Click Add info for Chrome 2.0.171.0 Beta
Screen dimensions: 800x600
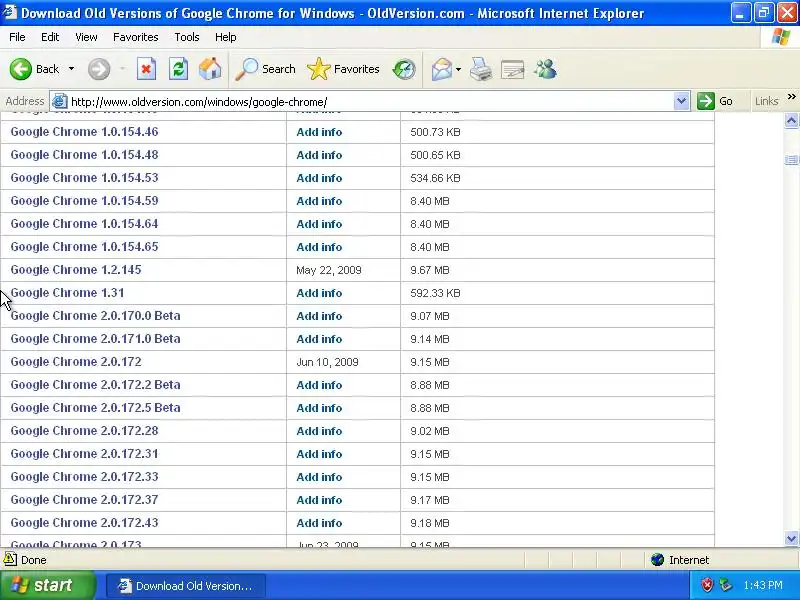pyautogui.click(x=319, y=339)
